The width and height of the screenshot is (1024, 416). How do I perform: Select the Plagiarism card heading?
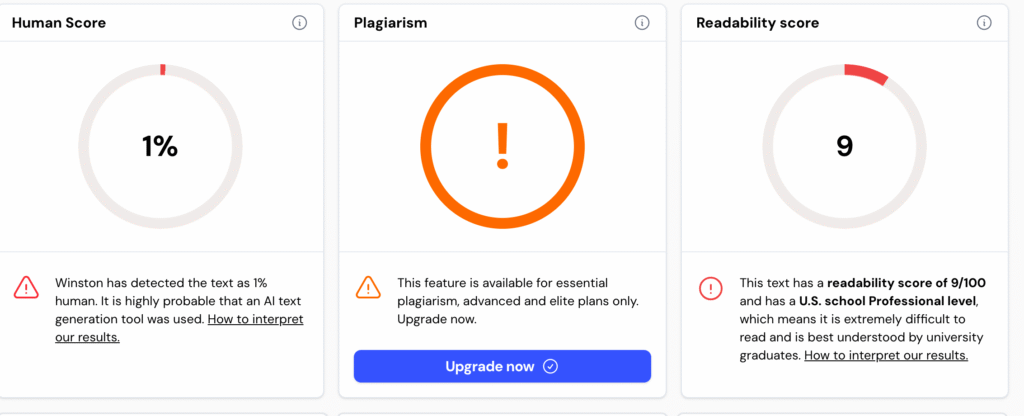pos(391,23)
